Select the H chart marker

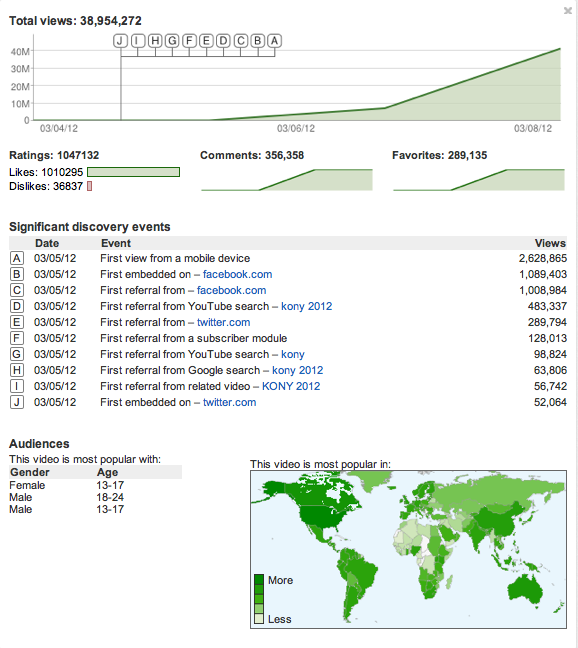click(155, 41)
